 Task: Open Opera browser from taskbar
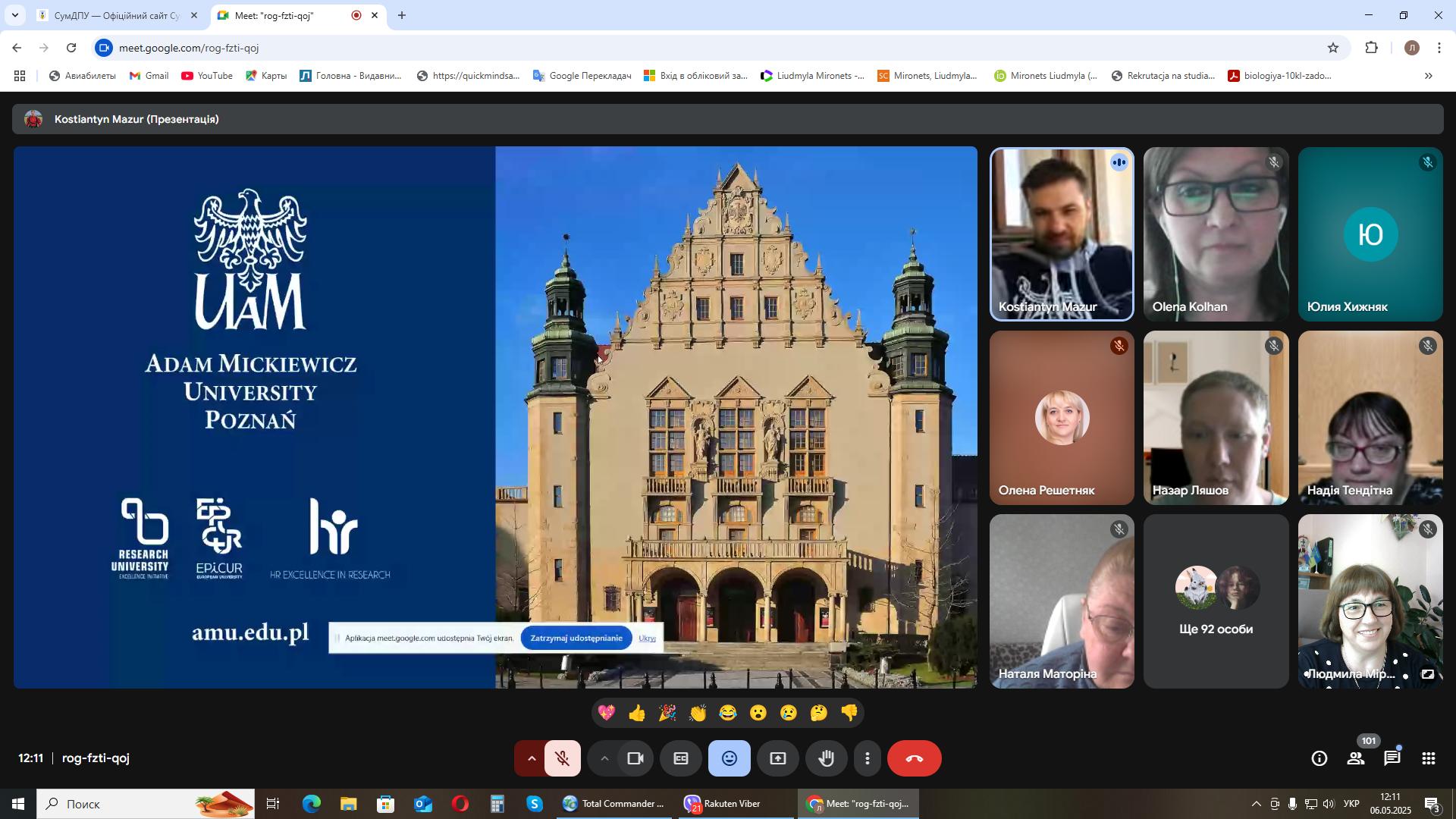(460, 804)
